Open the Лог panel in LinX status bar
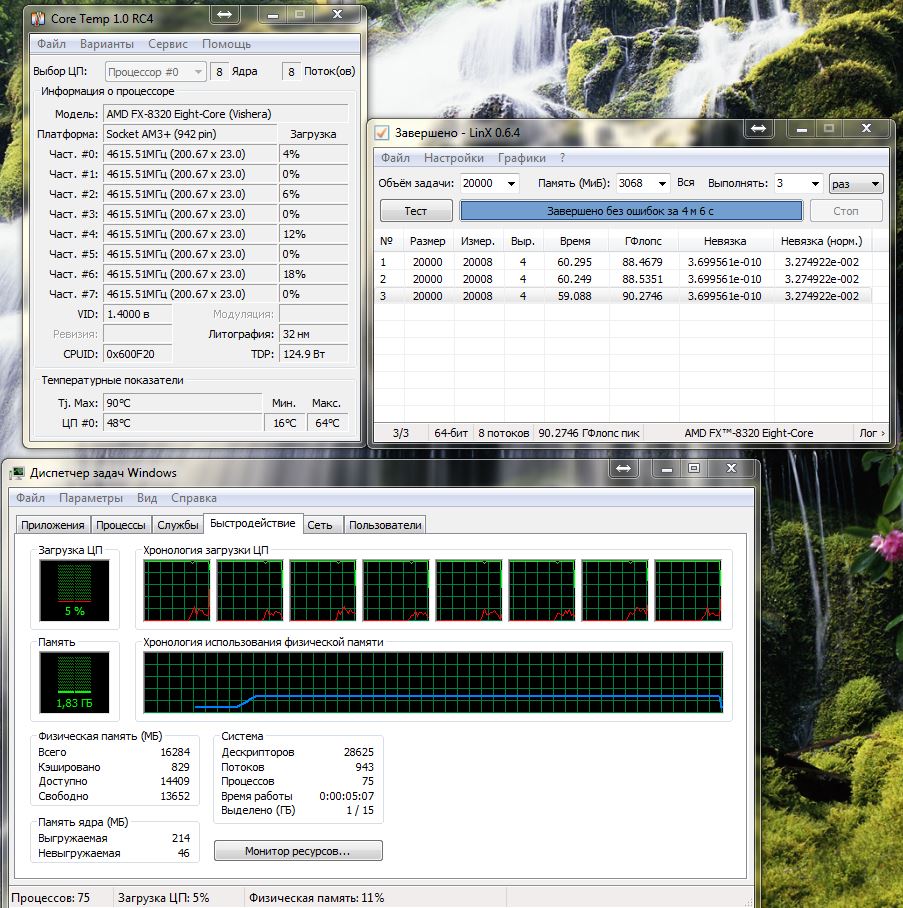 point(871,433)
